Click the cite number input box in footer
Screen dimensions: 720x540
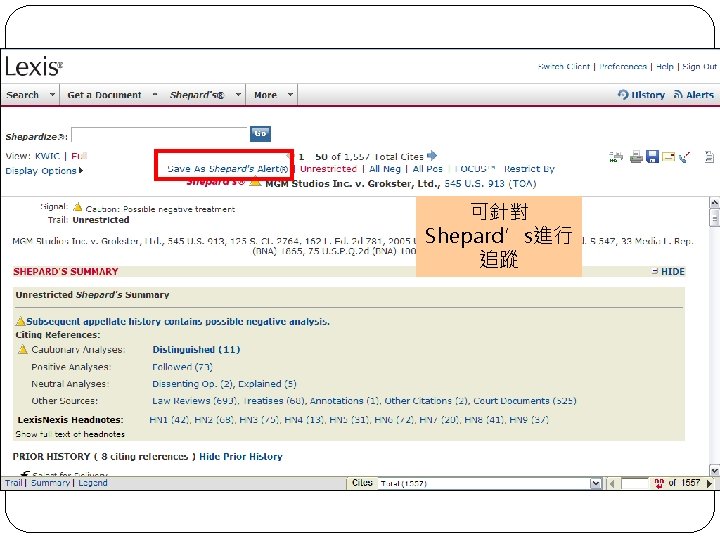click(x=635, y=484)
